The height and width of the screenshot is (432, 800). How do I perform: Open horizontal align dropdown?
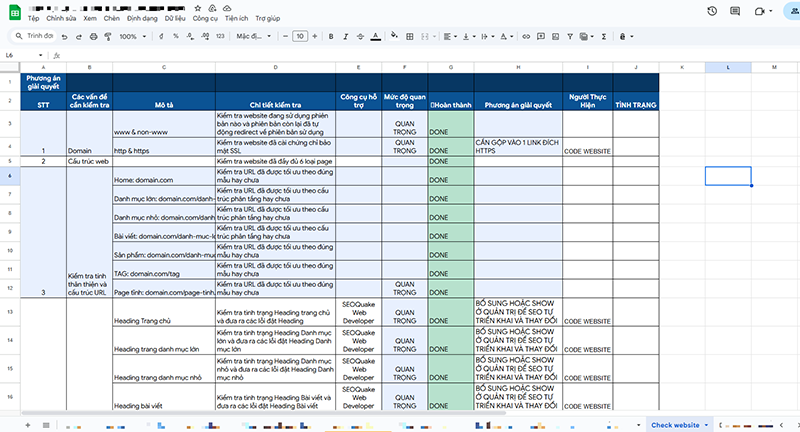pos(451,36)
